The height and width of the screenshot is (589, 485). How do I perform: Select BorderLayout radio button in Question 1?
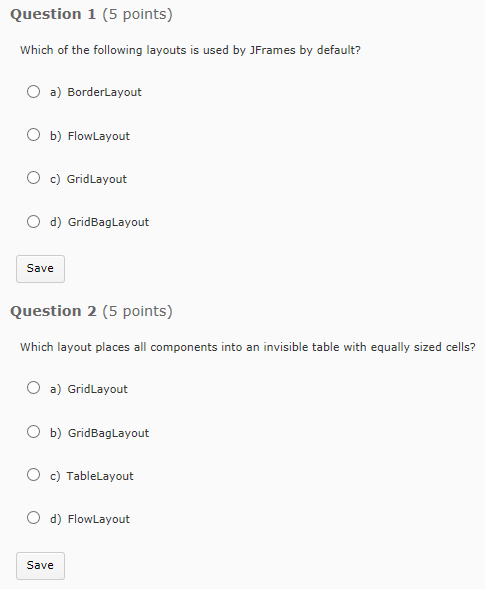[33, 91]
